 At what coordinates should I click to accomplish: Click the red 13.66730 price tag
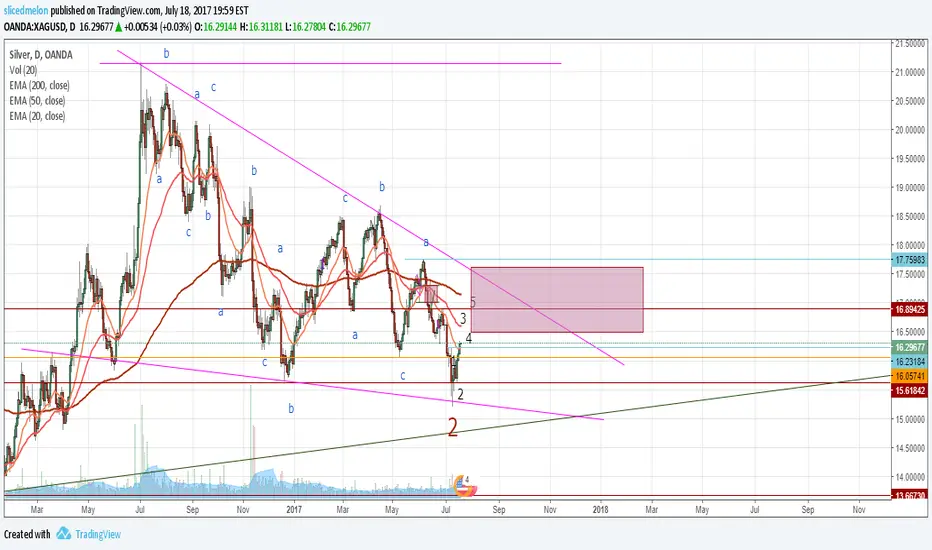click(x=909, y=495)
